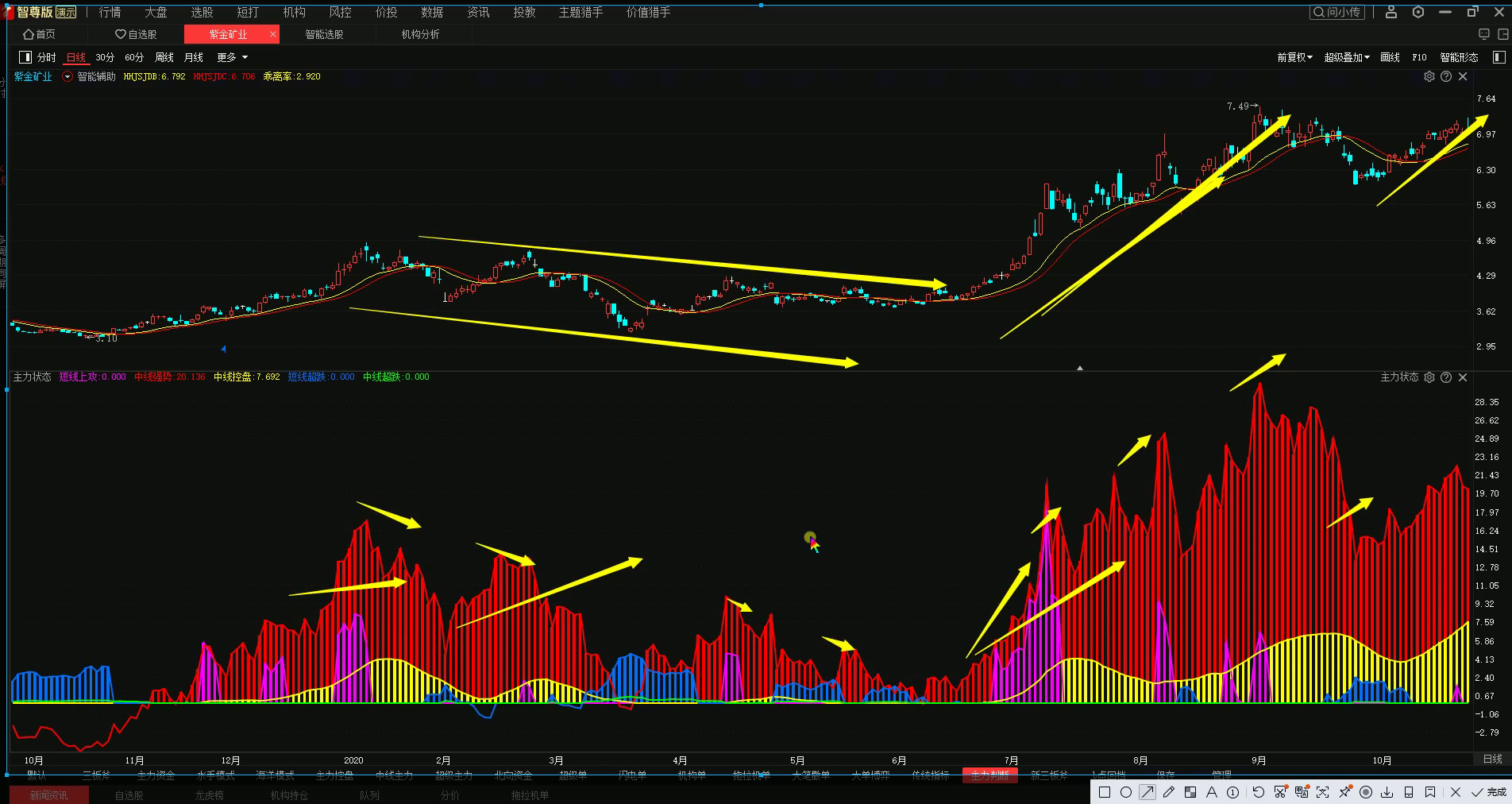Viewport: 1512px width, 804px height.
Task: Open the 价值猎手 menu
Action: 649,12
